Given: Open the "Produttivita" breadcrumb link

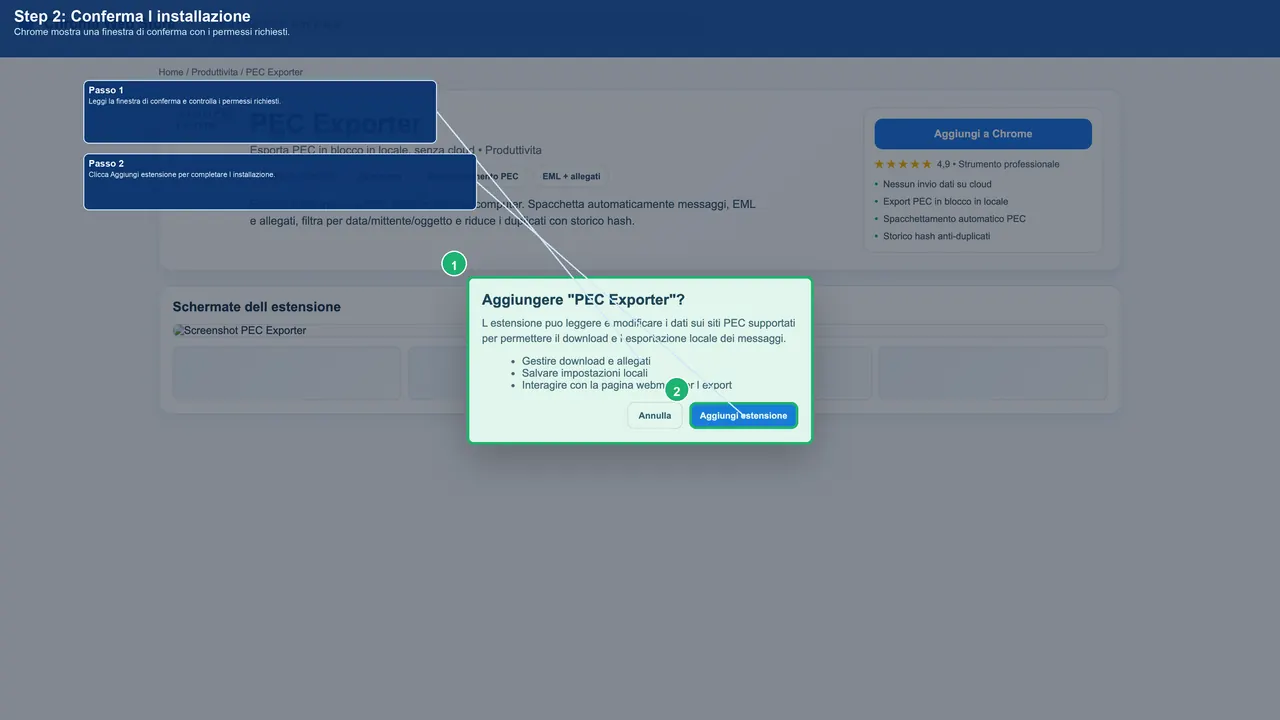Looking at the screenshot, I should tap(214, 72).
